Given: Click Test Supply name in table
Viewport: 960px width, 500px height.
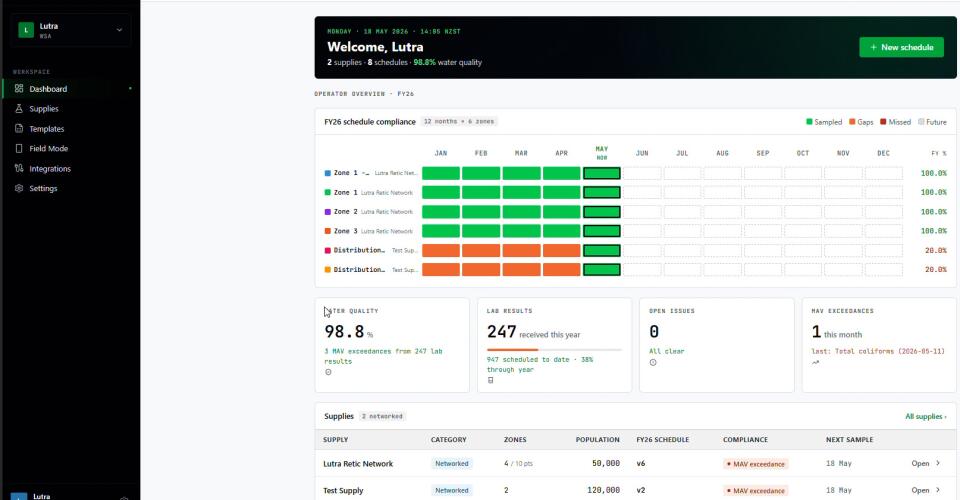Looking at the screenshot, I should click(x=343, y=490).
